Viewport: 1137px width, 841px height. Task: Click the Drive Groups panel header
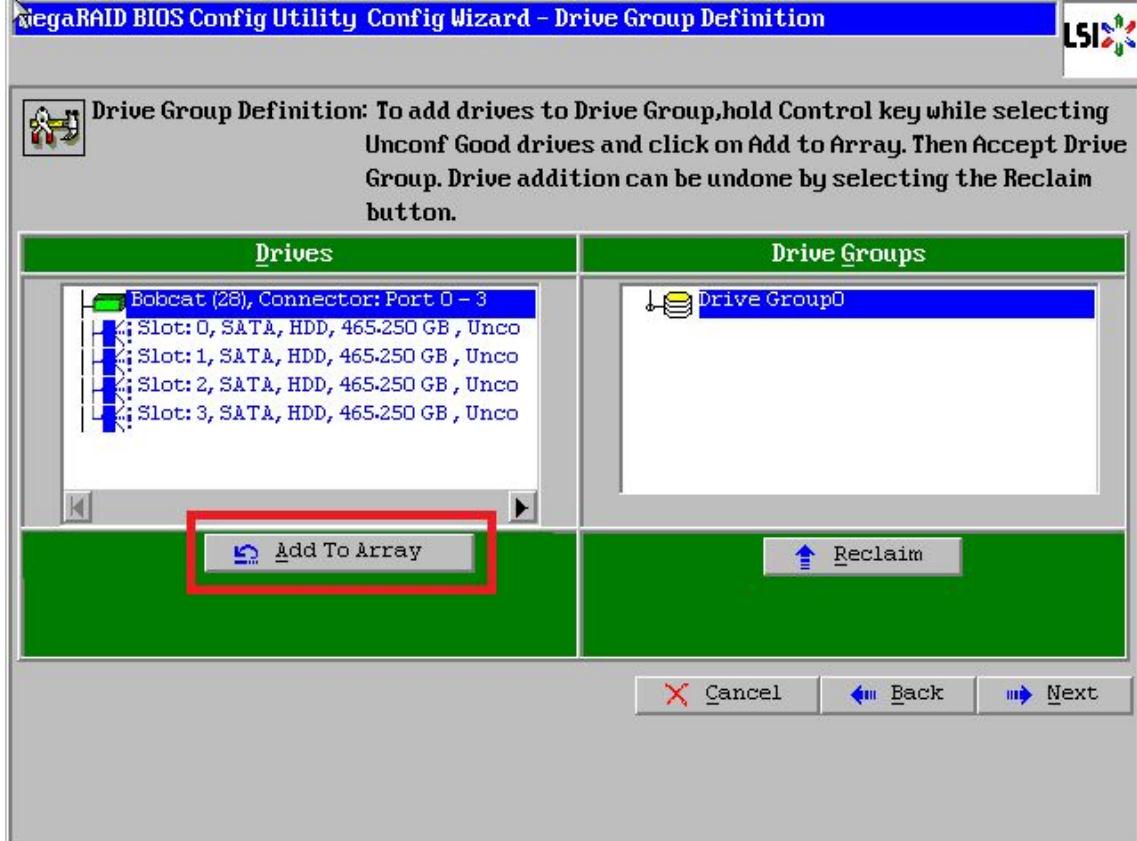point(853,253)
